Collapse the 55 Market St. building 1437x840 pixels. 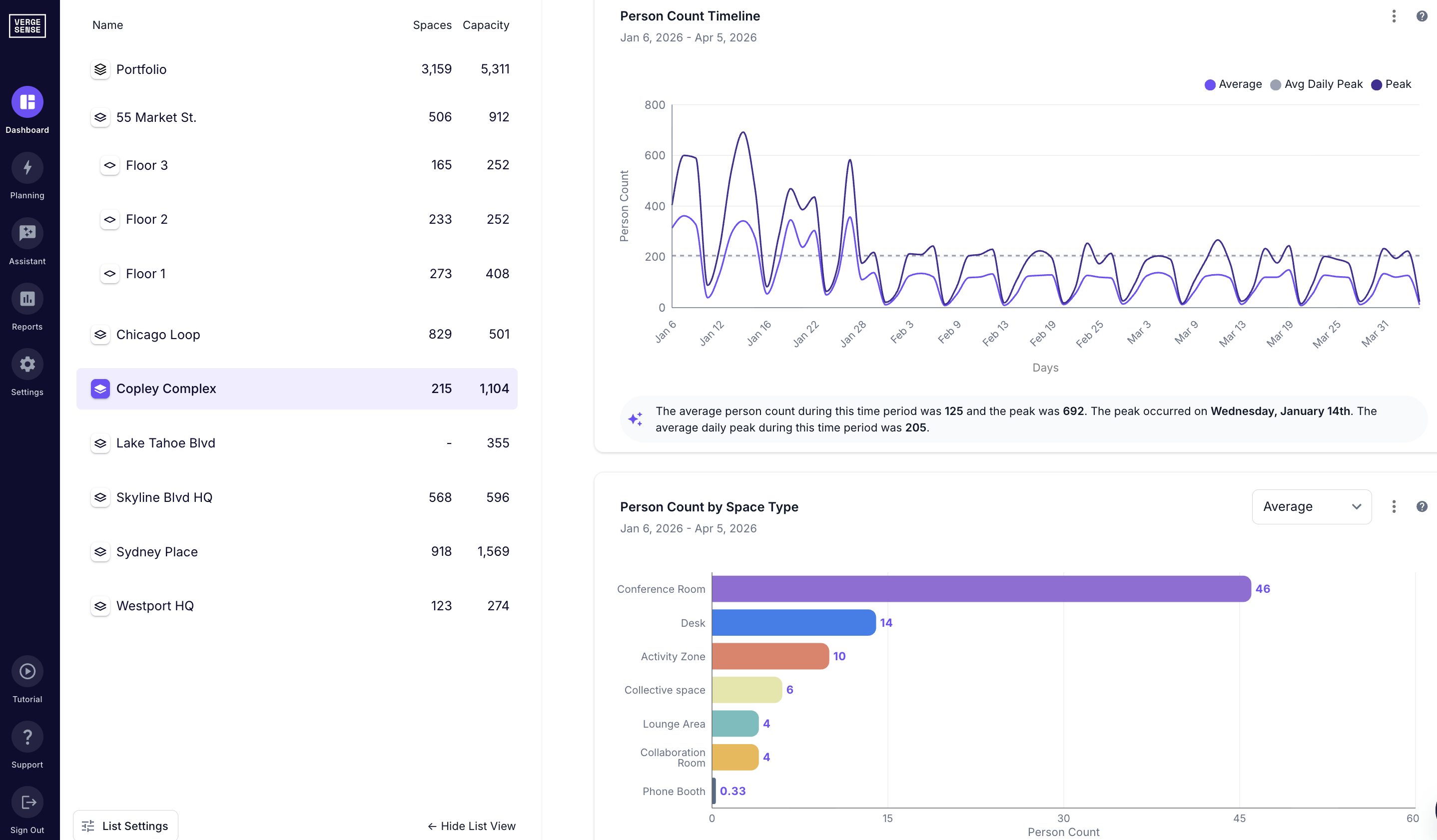pyautogui.click(x=100, y=117)
